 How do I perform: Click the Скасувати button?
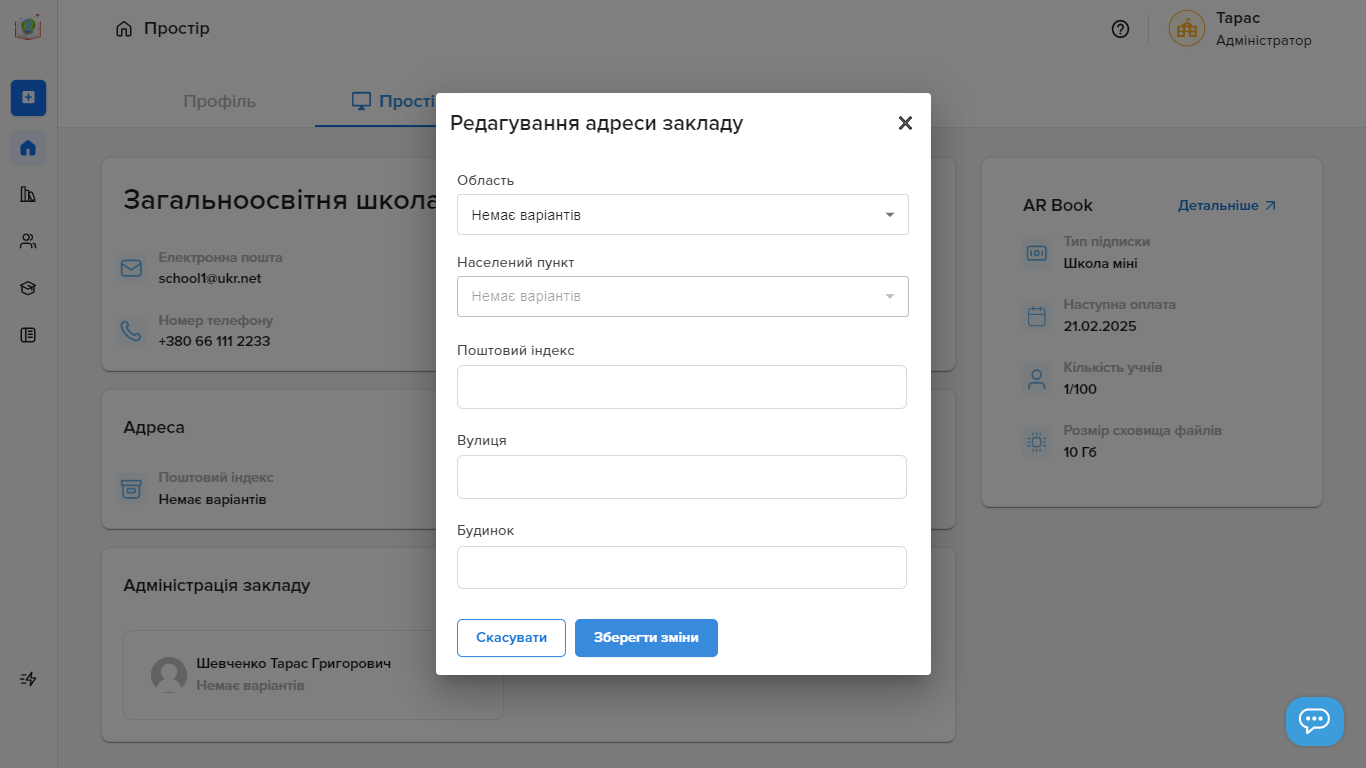[511, 638]
